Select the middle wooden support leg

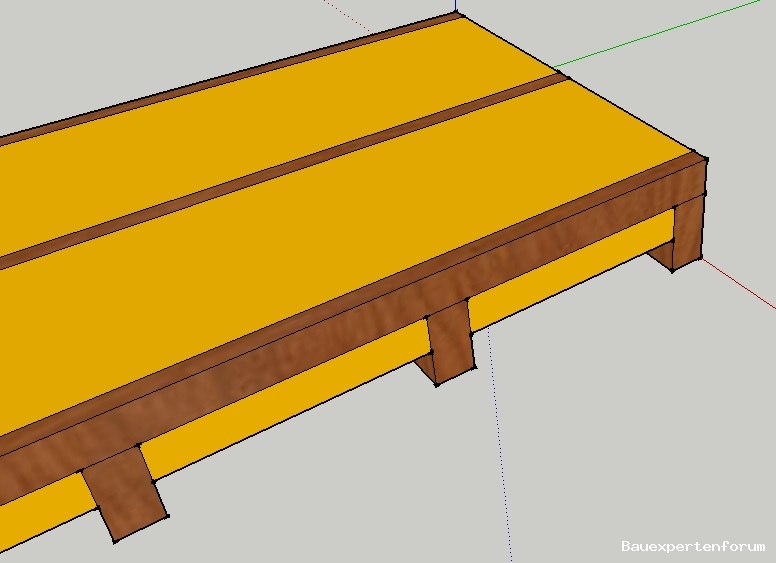tap(450, 341)
